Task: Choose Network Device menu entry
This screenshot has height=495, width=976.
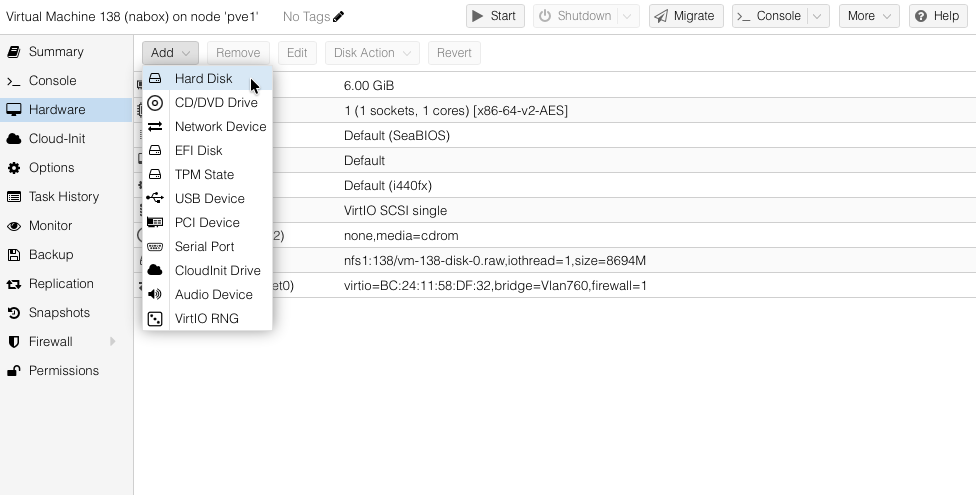Action: tap(207, 126)
